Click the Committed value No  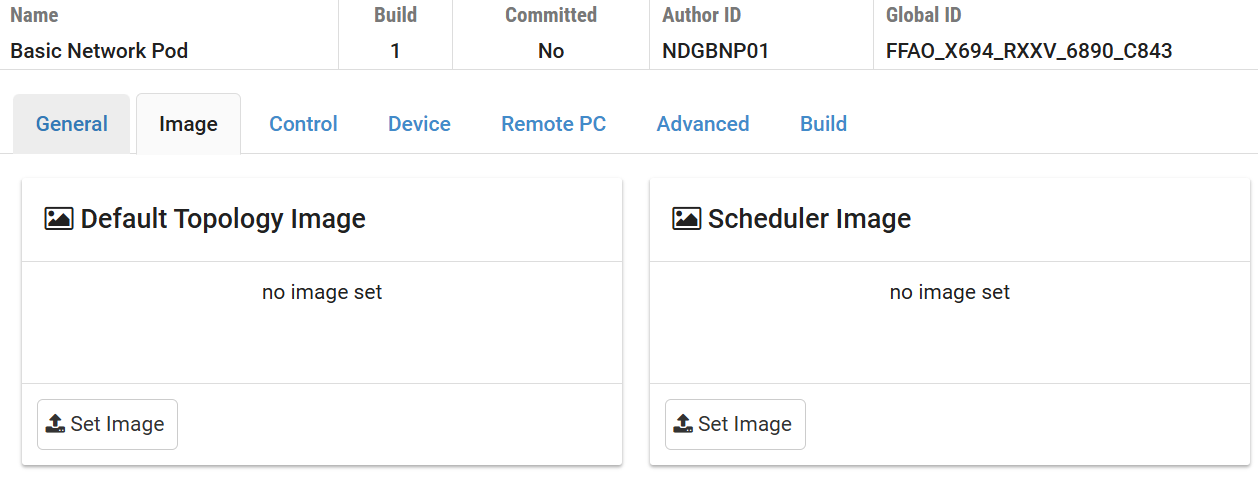551,51
